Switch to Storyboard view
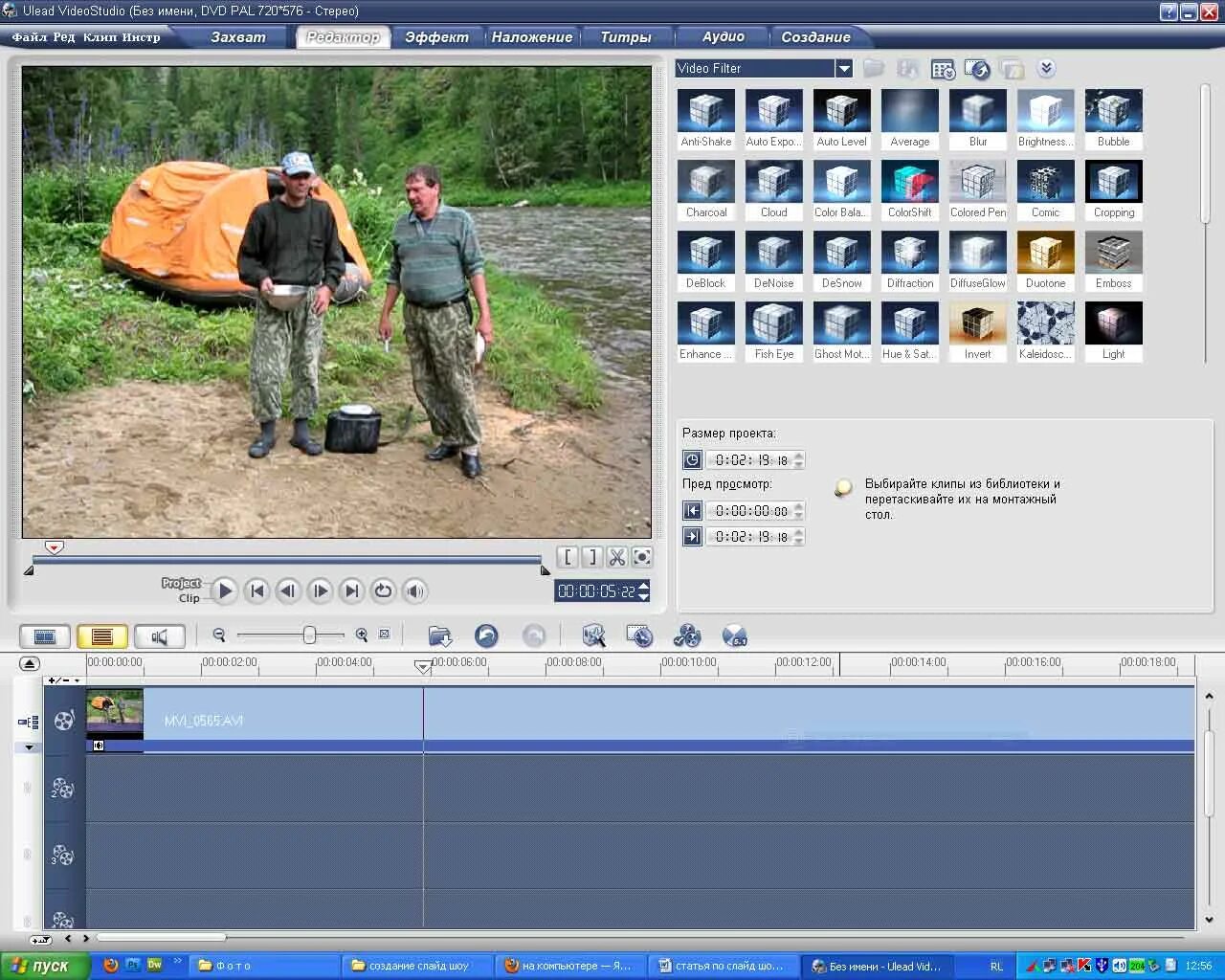The width and height of the screenshot is (1225, 980). (44, 635)
